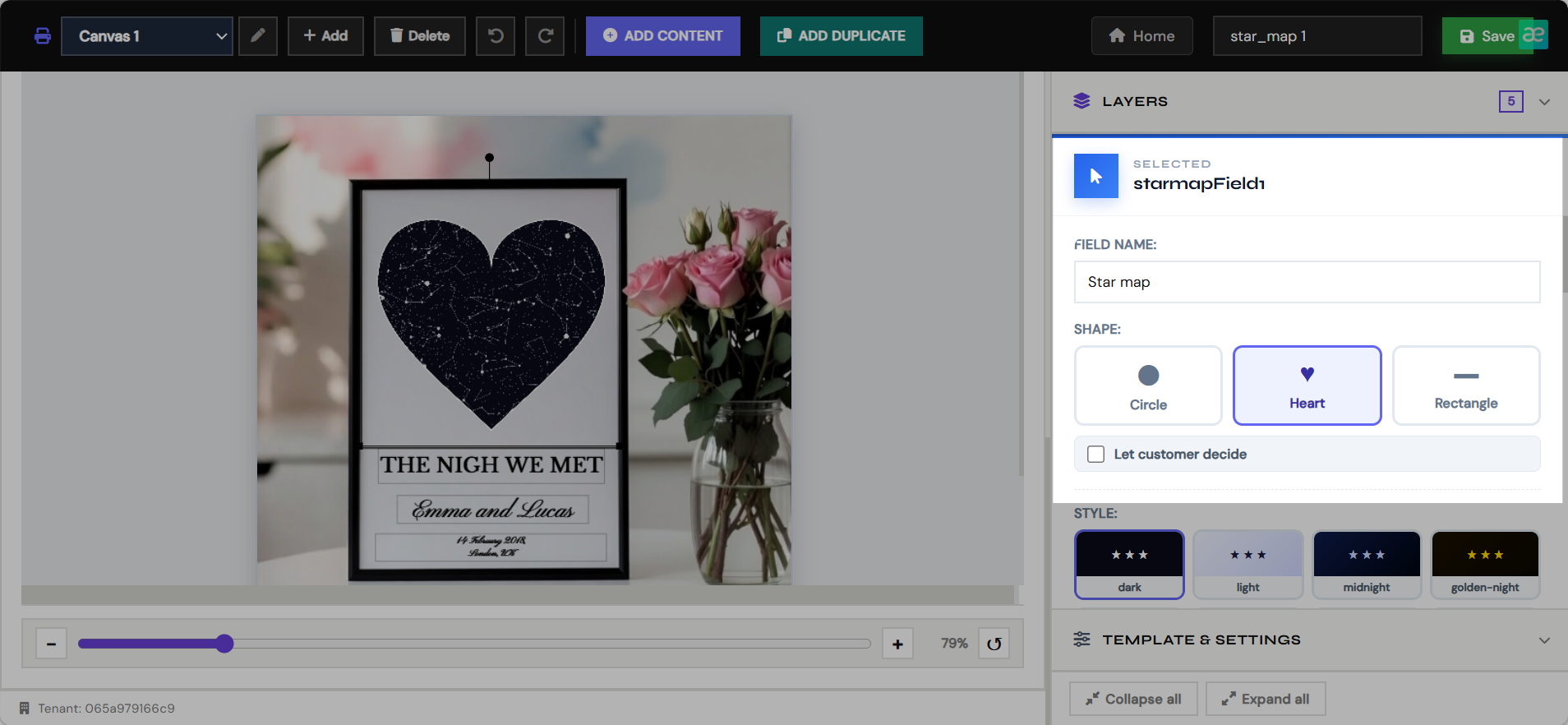Click the tenant building icon
The height and width of the screenshot is (725, 1568).
pyautogui.click(x=24, y=709)
